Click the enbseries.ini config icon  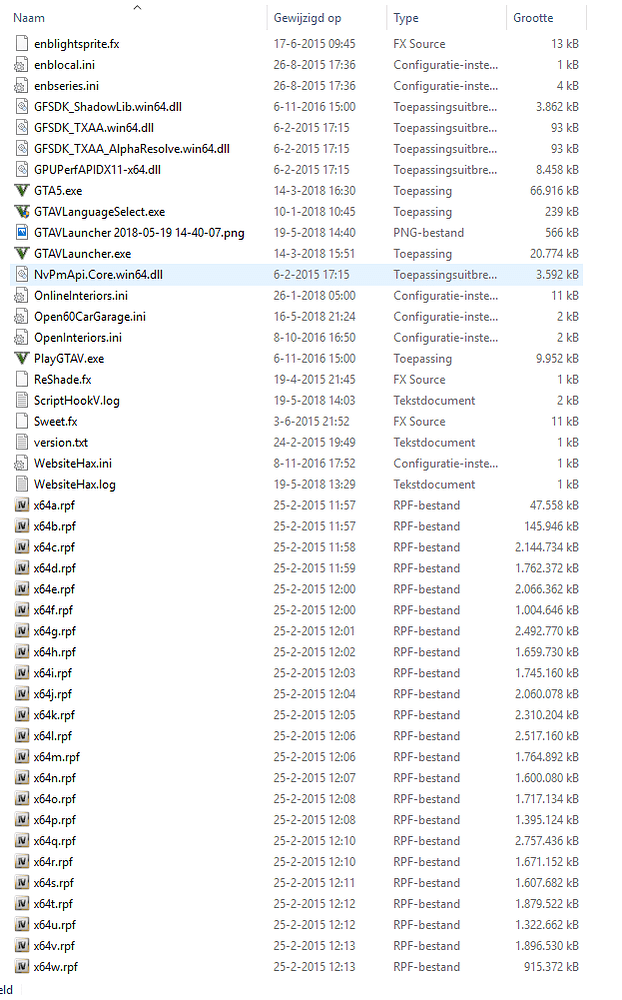[22, 86]
